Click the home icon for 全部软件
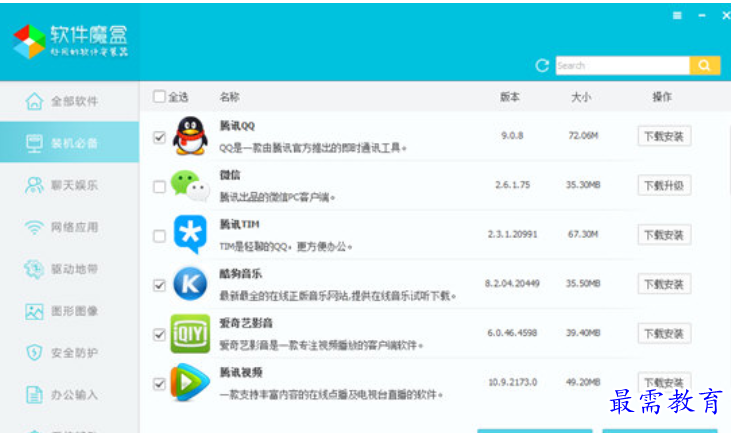Image resolution: width=731 pixels, height=433 pixels. click(x=34, y=101)
